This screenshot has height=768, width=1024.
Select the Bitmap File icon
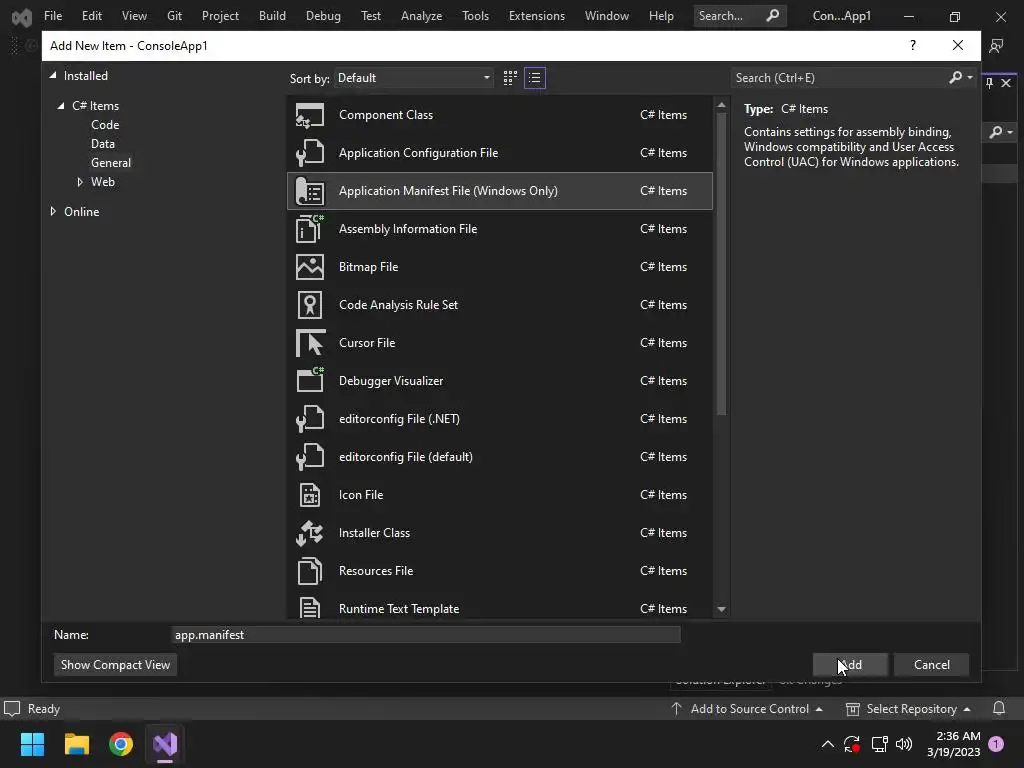pyautogui.click(x=310, y=266)
